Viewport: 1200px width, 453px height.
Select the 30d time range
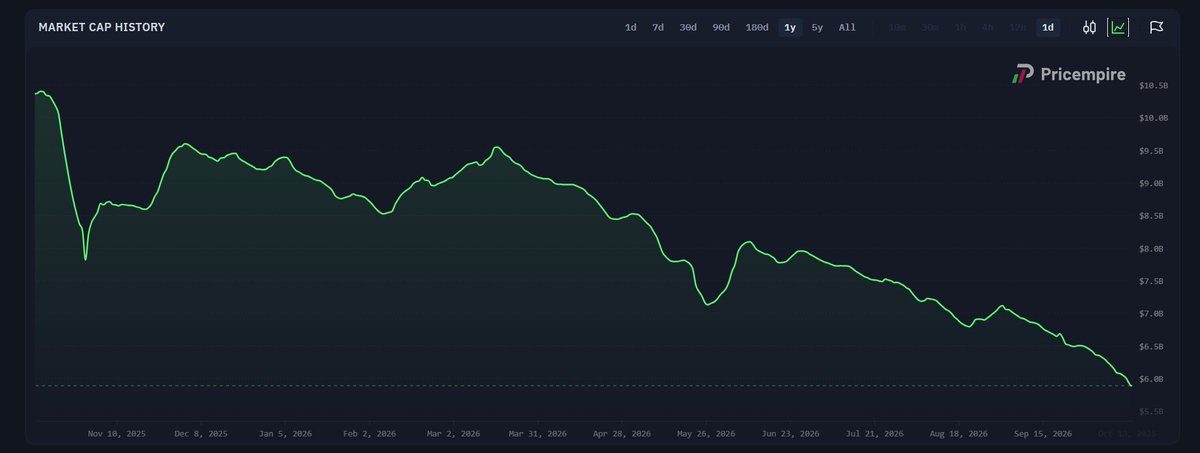(688, 27)
